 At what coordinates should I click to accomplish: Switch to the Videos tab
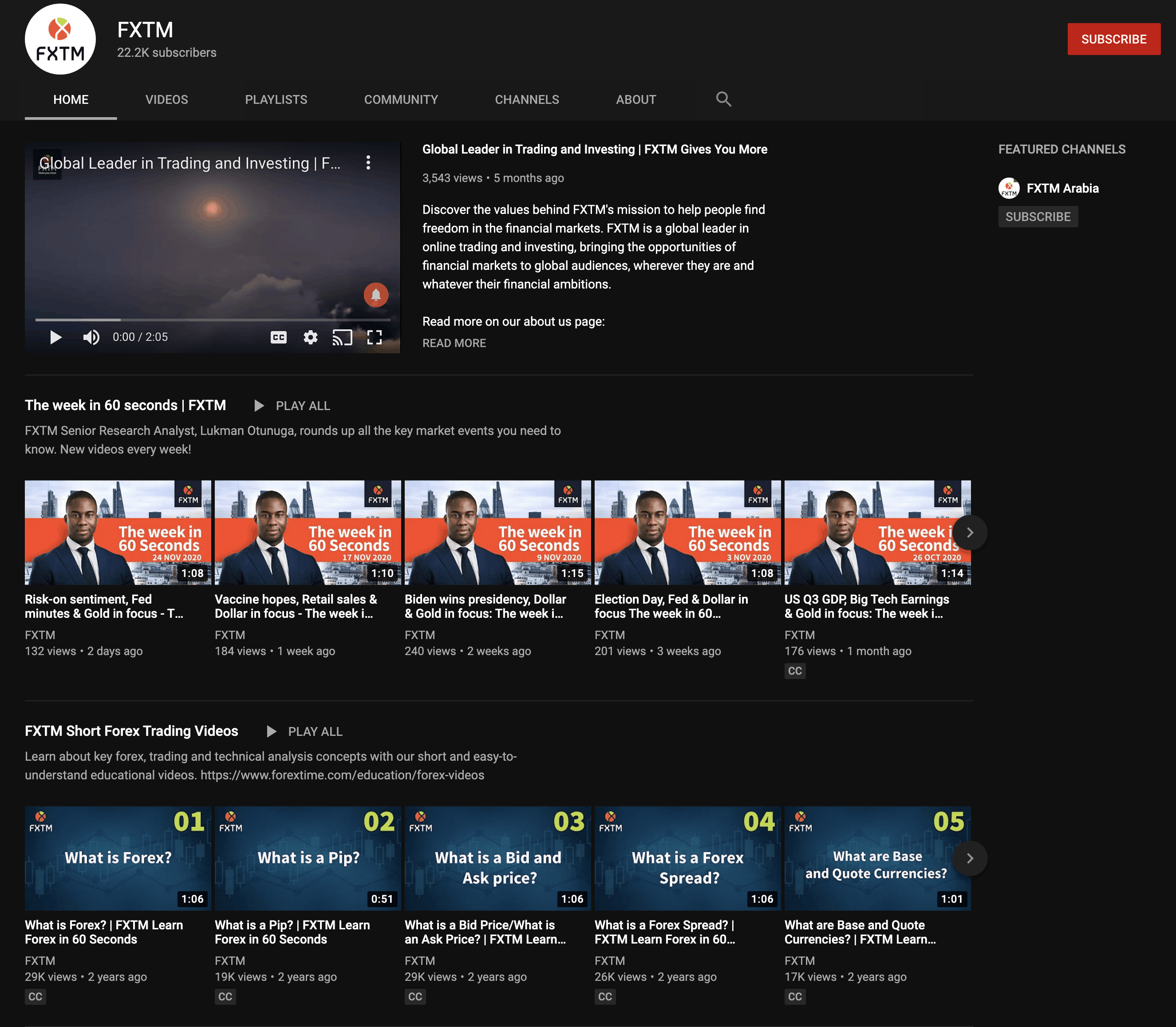(166, 100)
